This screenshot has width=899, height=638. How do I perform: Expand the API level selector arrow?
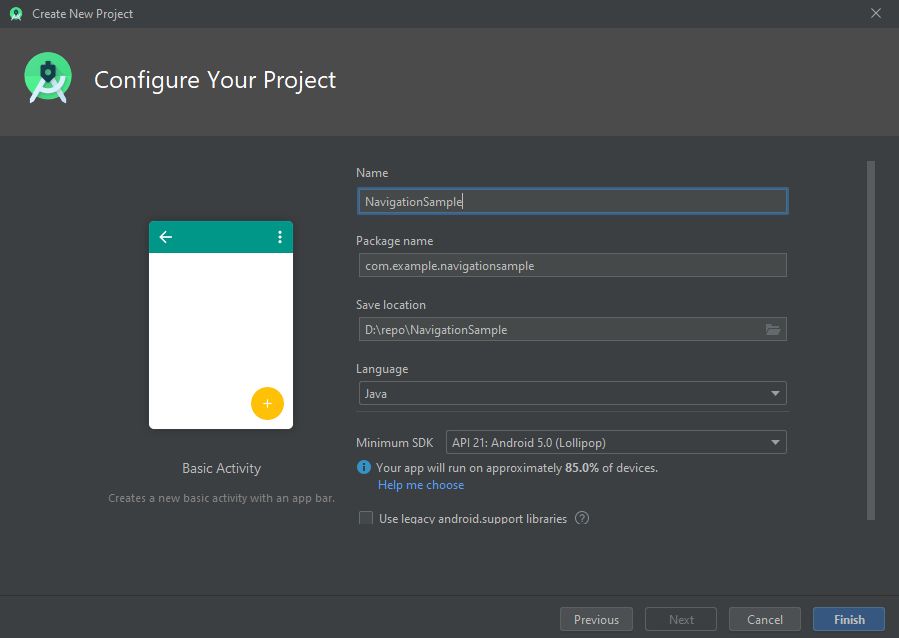pyautogui.click(x=775, y=441)
